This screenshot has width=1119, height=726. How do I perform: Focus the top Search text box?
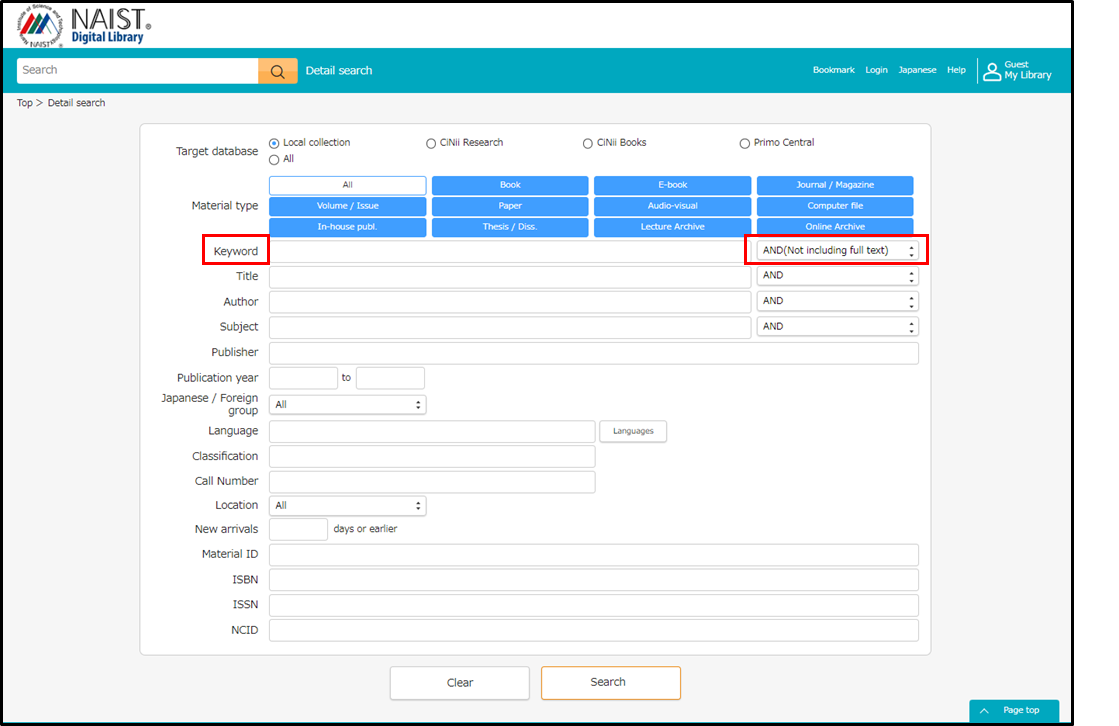(x=138, y=71)
